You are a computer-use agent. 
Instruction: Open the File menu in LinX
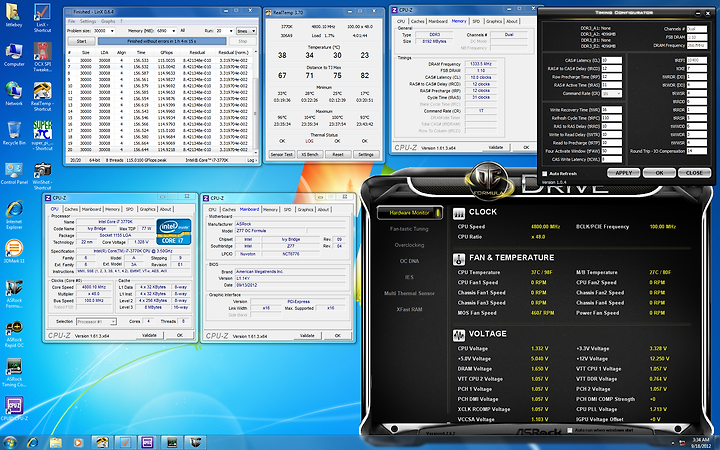pos(72,21)
